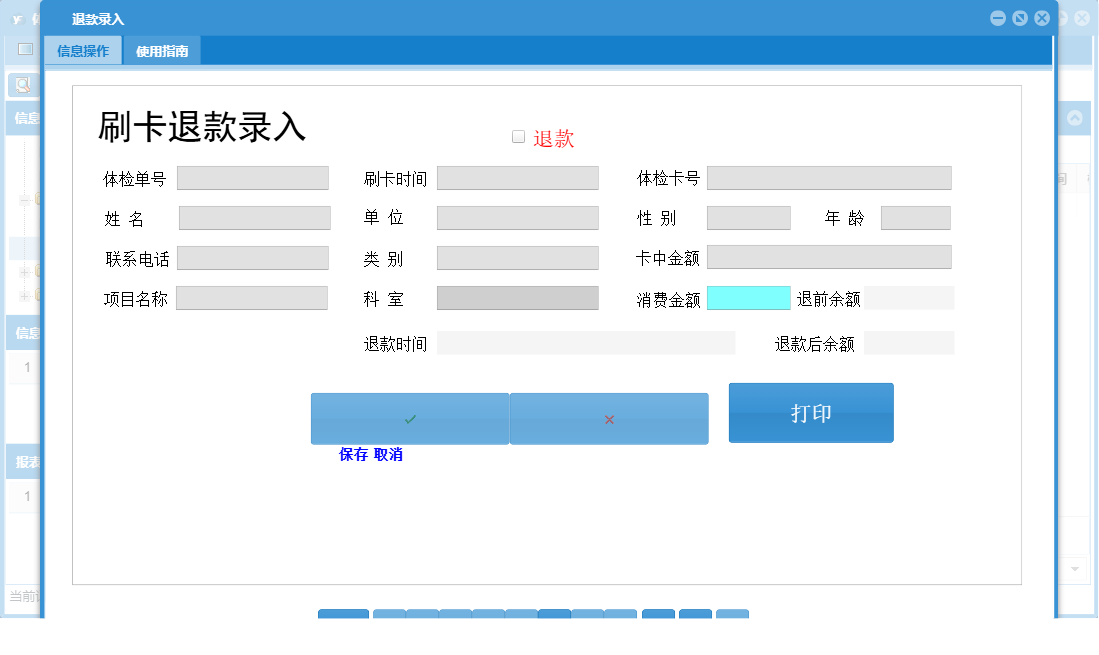Click the 项目名称 input field
The width and height of the screenshot is (1099, 655).
pyautogui.click(x=252, y=297)
